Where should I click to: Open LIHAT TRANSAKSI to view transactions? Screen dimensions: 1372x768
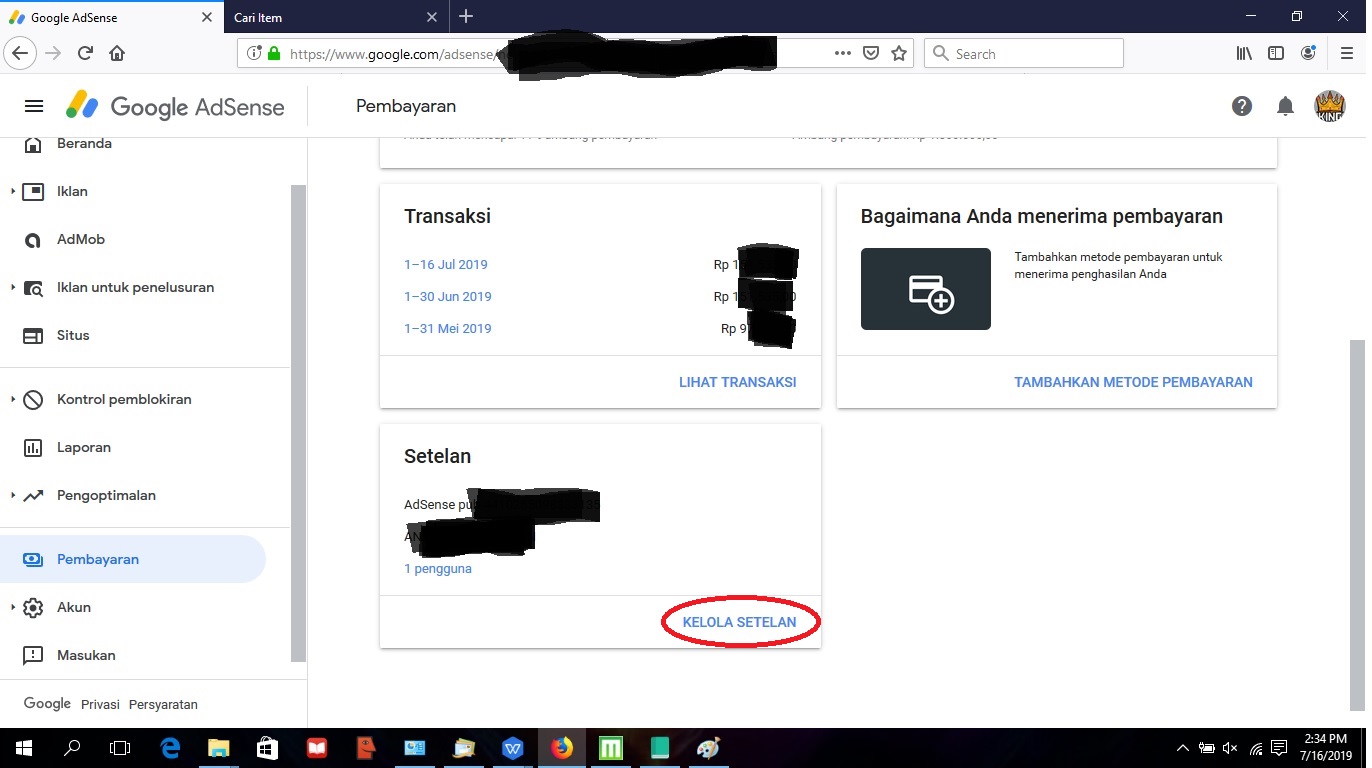pos(737,382)
